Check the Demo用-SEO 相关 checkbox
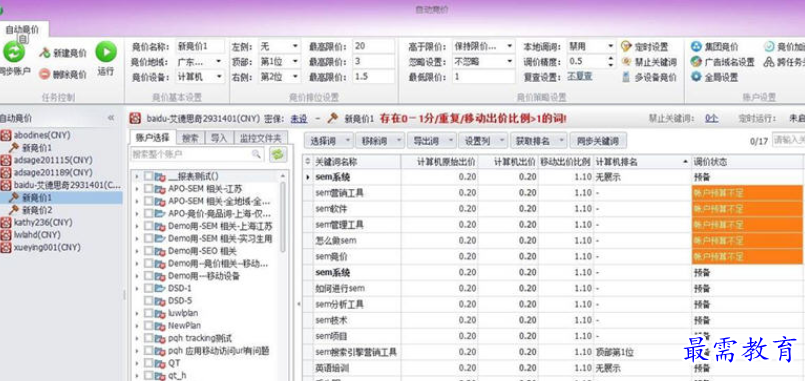The height and width of the screenshot is (381, 805). click(148, 251)
